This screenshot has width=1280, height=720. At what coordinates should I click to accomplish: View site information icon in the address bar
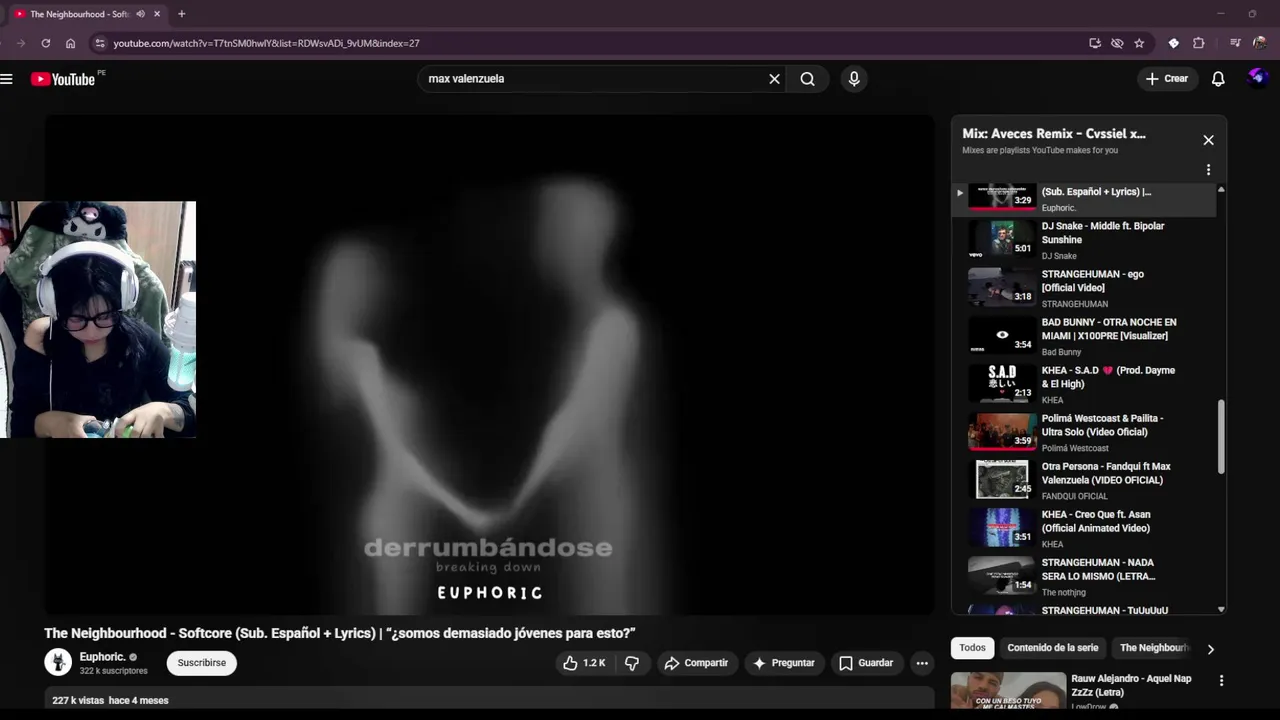tap(99, 43)
